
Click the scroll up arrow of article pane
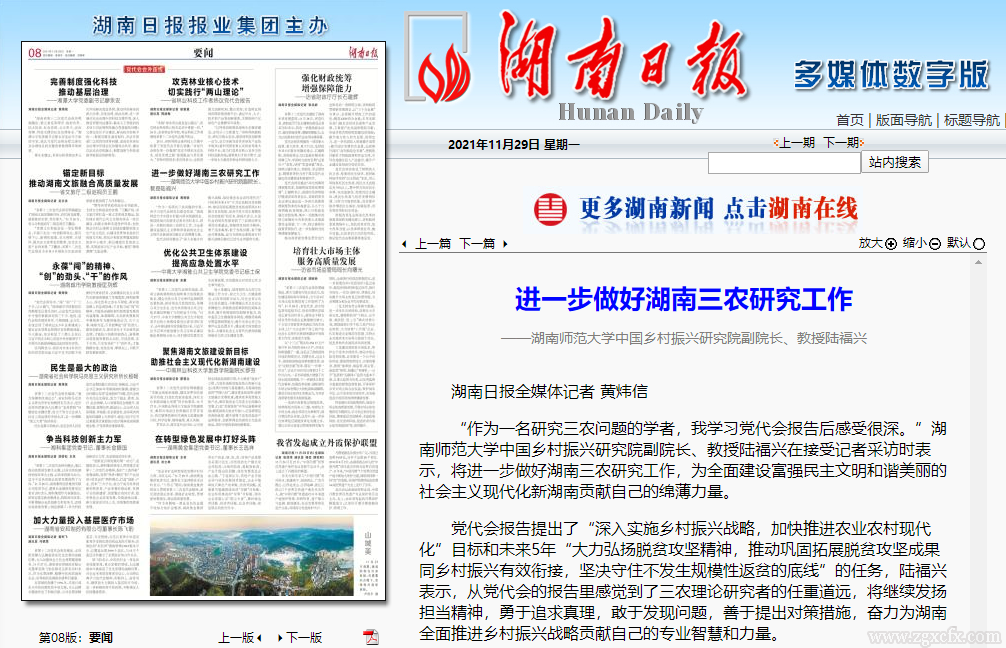[x=978, y=262]
